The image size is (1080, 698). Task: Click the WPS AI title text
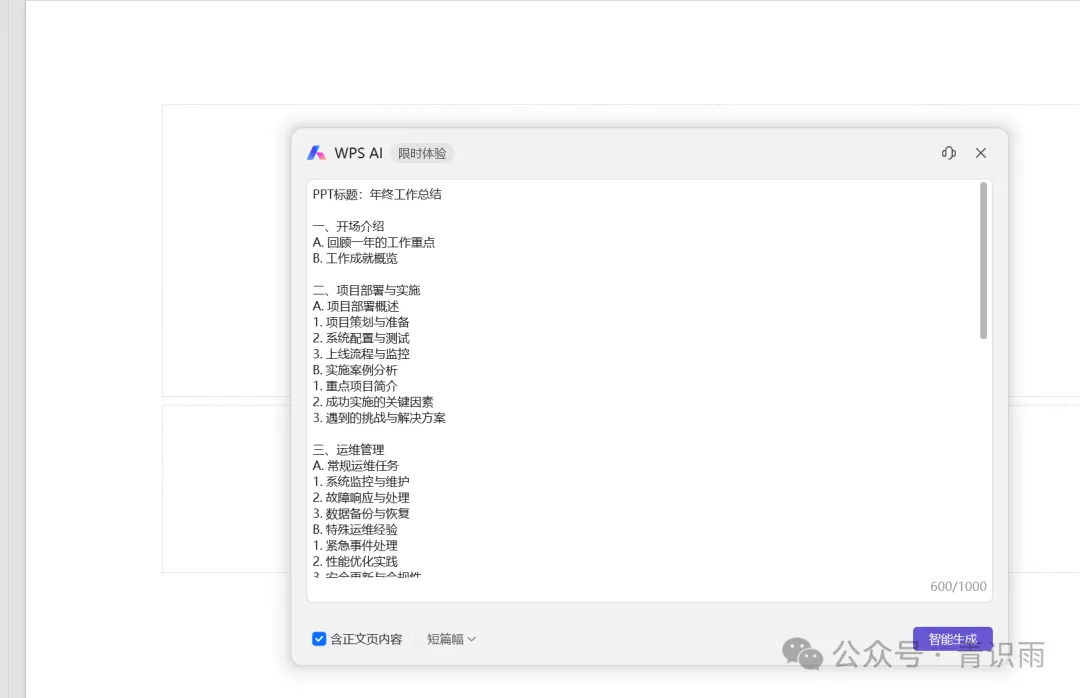tap(361, 152)
